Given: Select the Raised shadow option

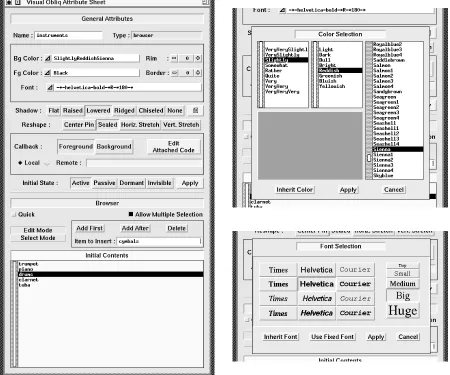Looking at the screenshot, I should click(73, 110).
